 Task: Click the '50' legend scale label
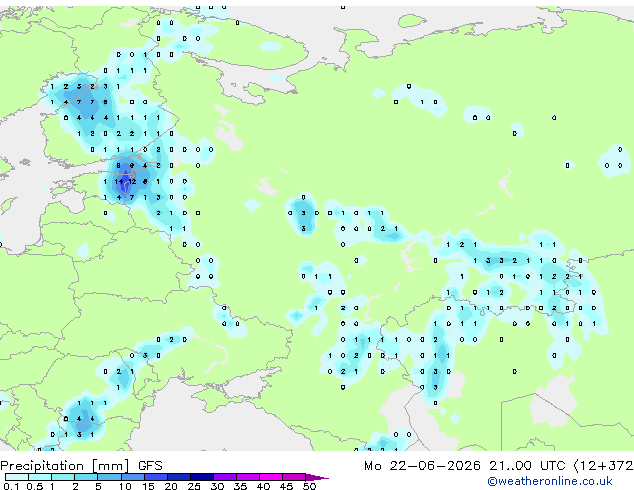tap(309, 486)
